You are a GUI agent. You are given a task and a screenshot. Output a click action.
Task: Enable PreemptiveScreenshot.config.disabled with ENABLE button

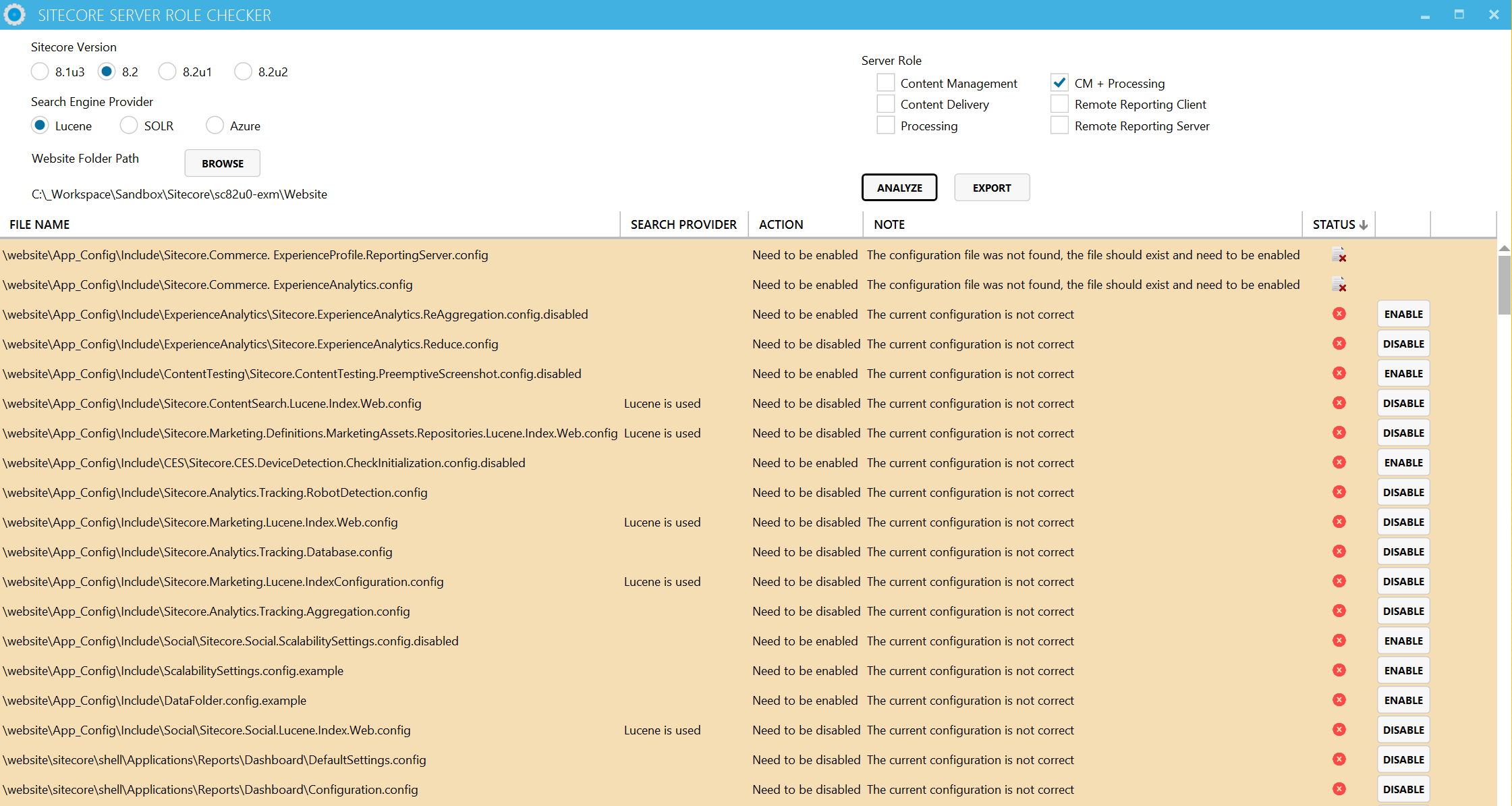[x=1403, y=374]
